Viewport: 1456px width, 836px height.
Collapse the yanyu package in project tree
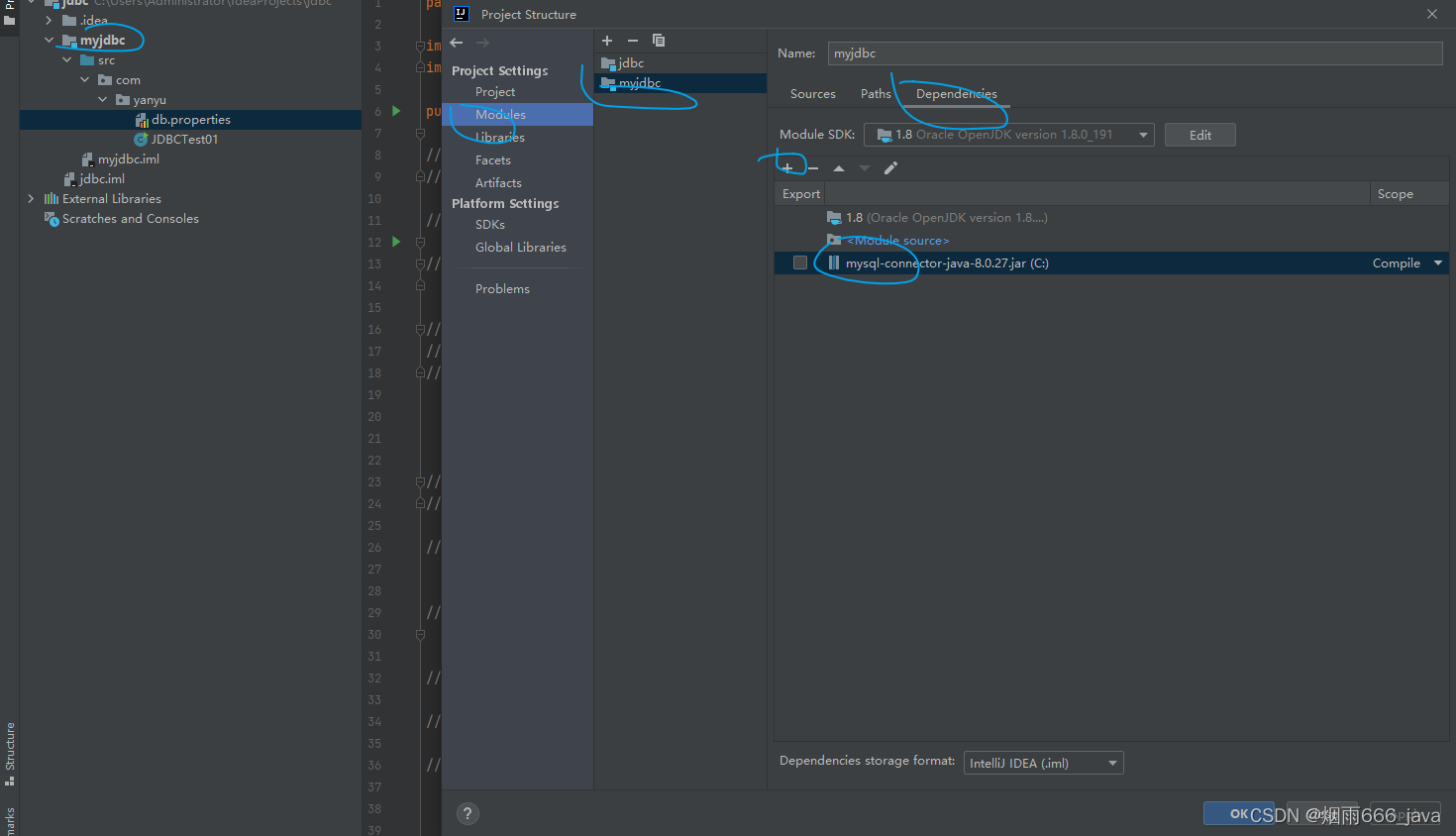103,100
